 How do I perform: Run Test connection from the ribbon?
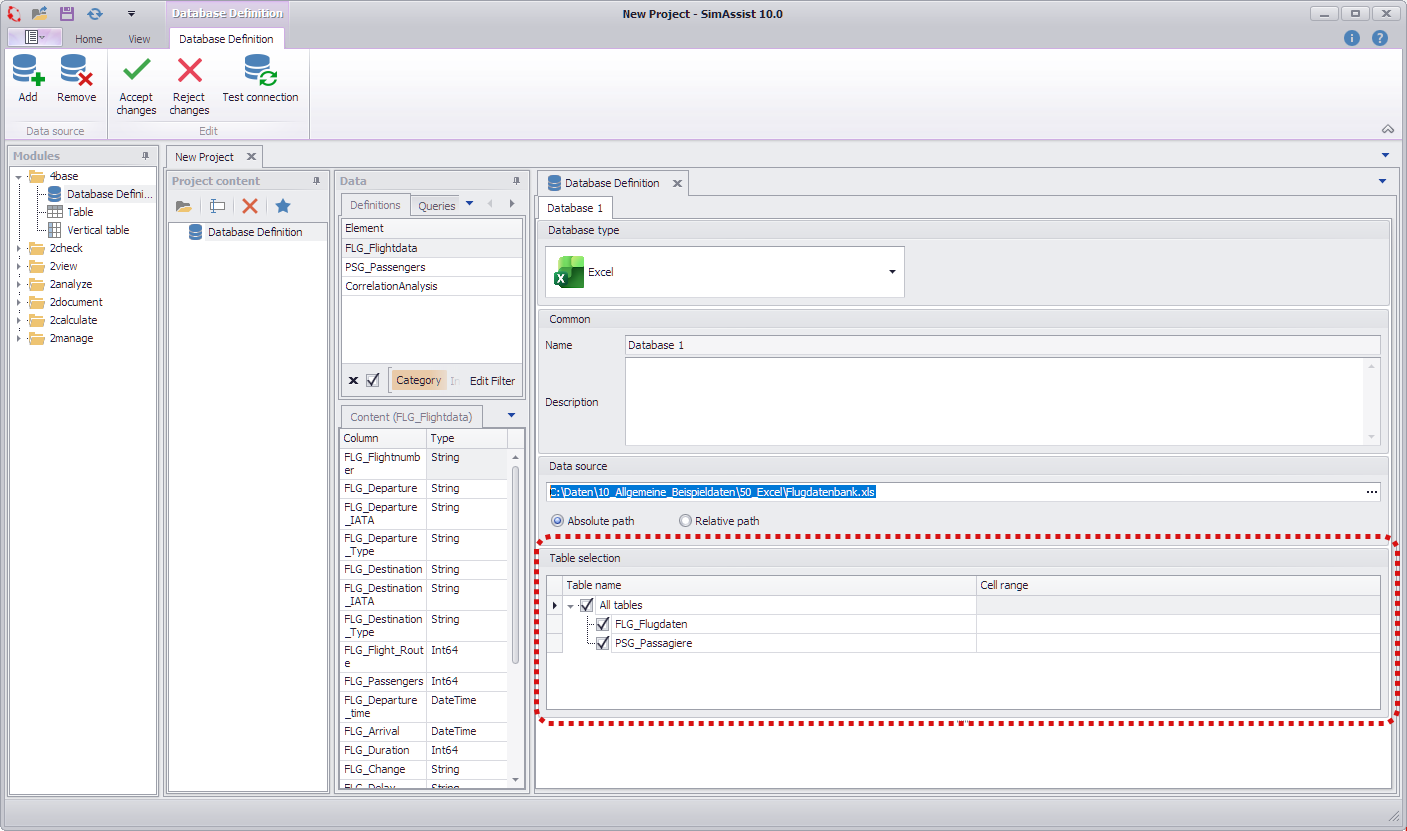tap(260, 71)
